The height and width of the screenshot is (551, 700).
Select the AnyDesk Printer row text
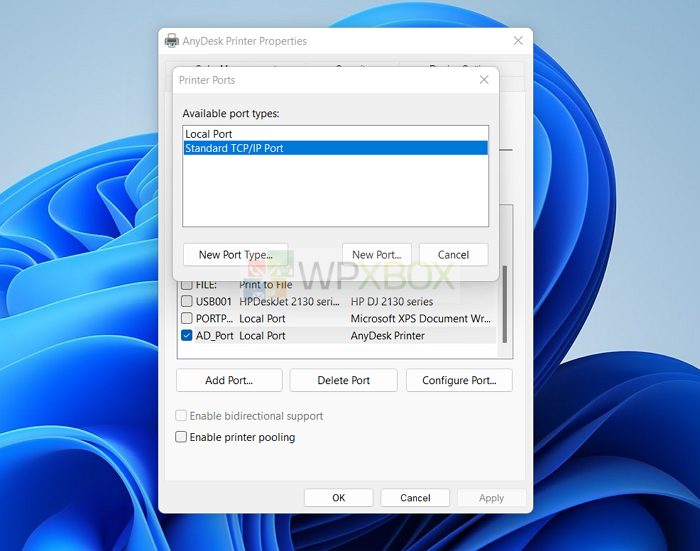tap(387, 335)
